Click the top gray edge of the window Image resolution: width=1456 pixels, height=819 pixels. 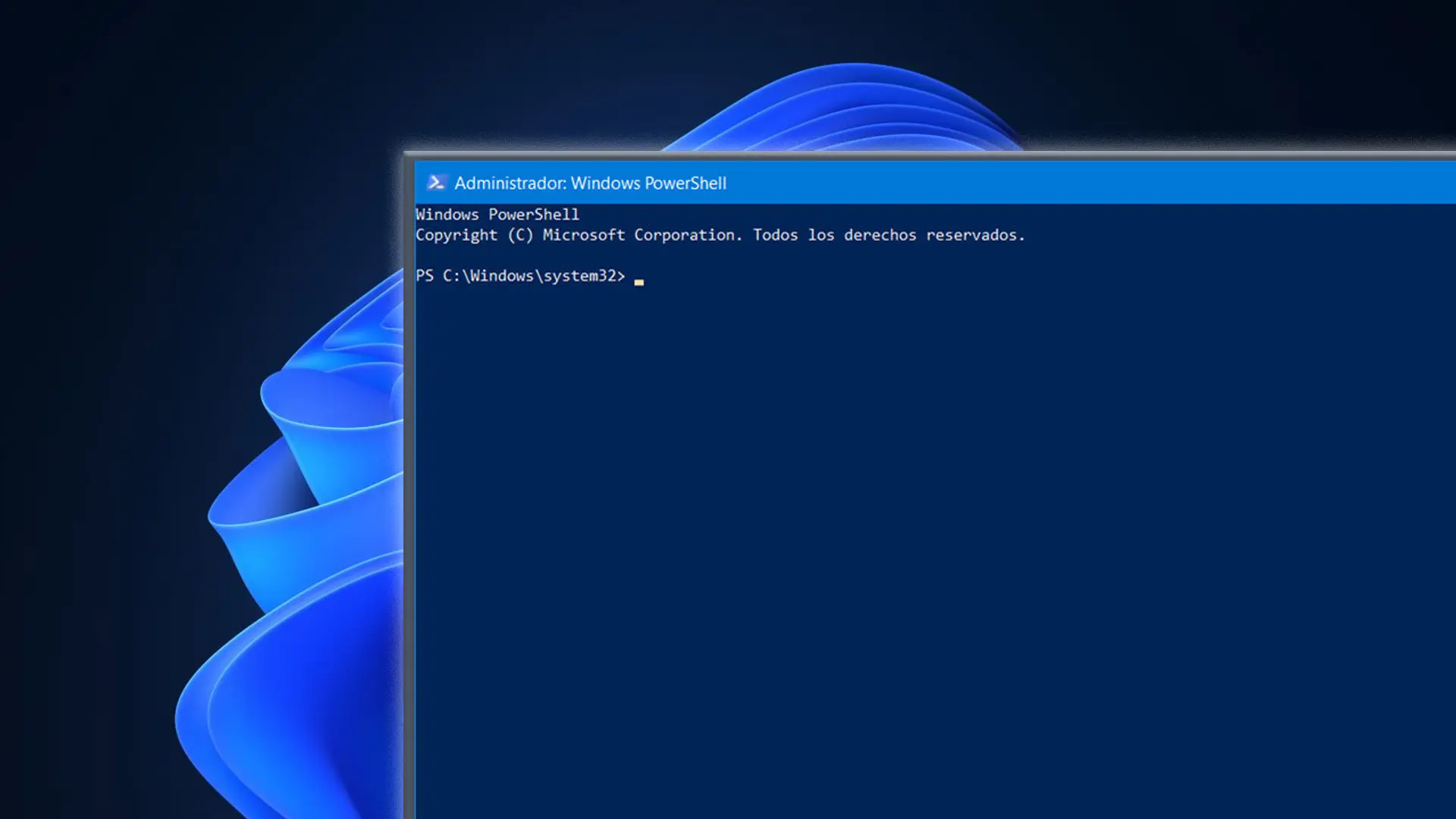910,155
